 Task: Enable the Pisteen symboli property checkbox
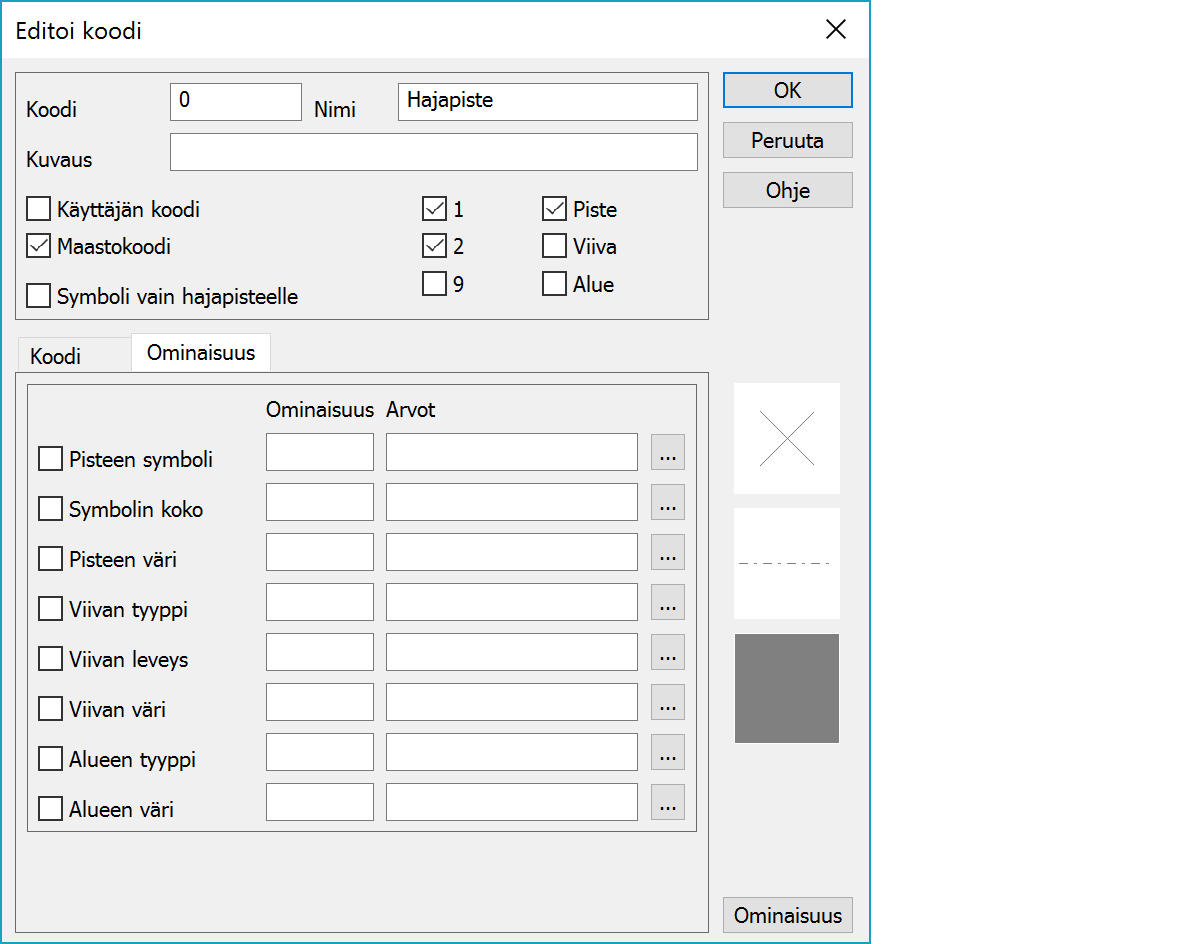(50, 459)
